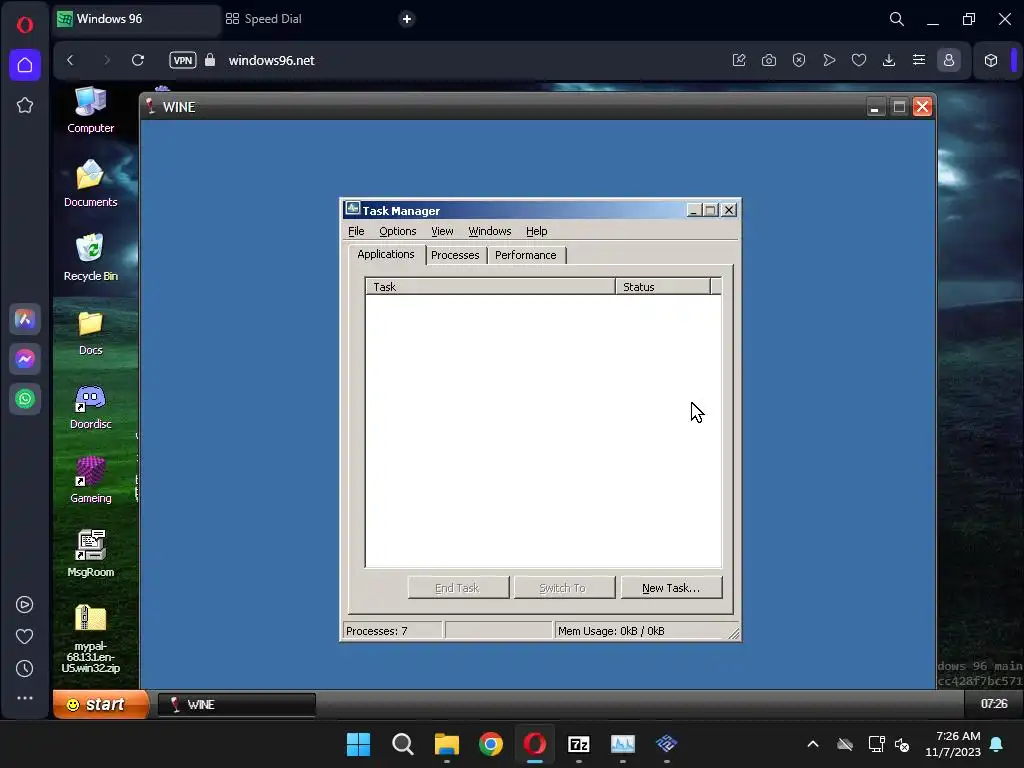The image size is (1024, 768).
Task: Switch to the Processes tab
Action: click(455, 255)
